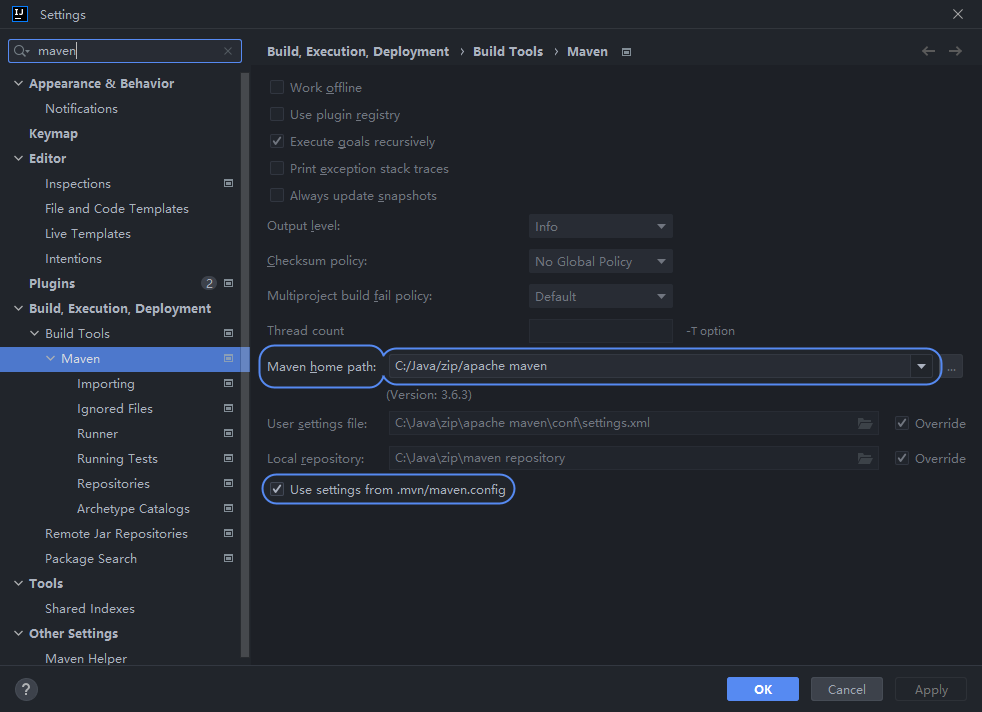Clear the maven search field text

228,51
